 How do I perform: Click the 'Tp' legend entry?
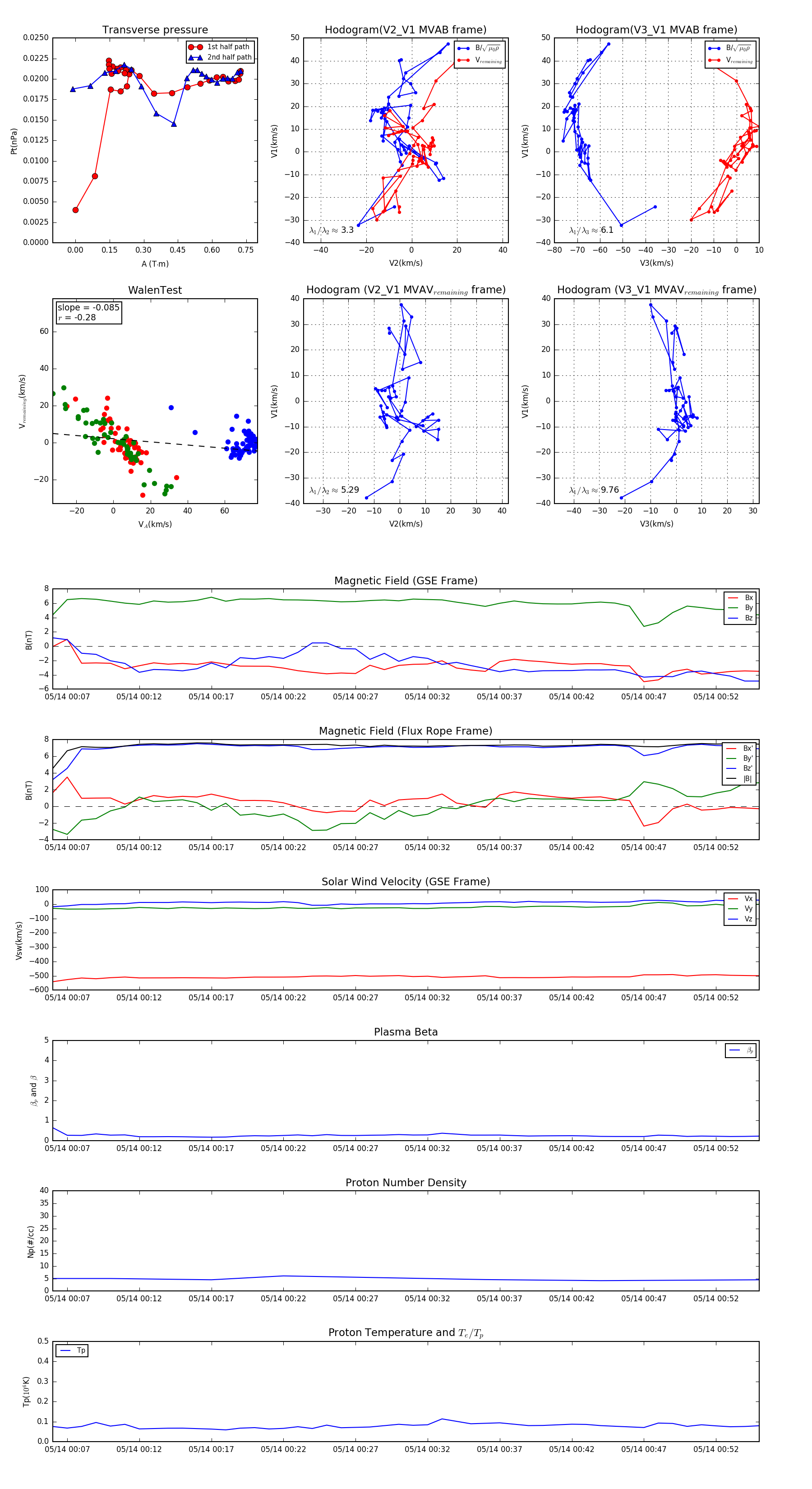coord(73,1351)
